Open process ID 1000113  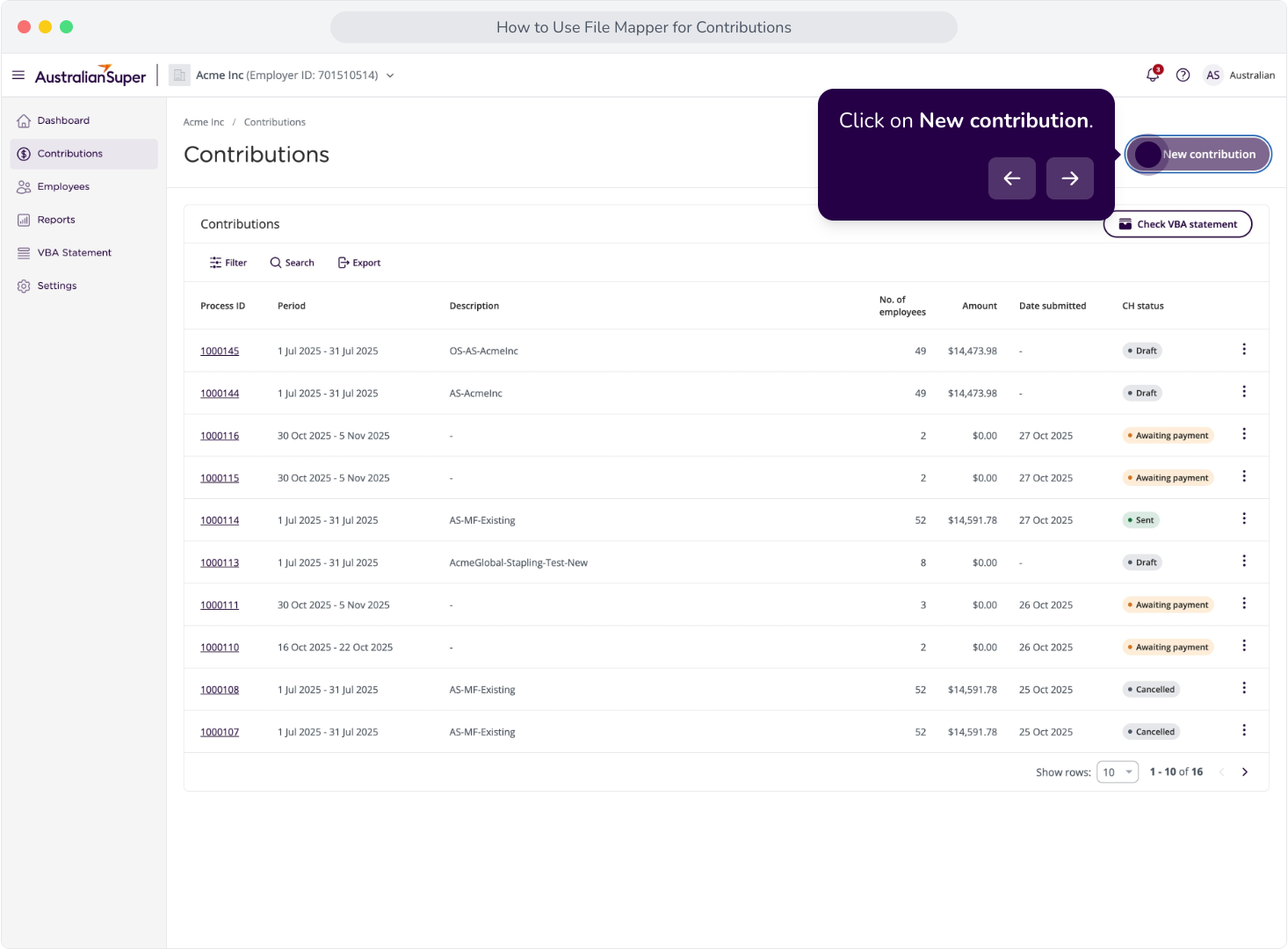[x=220, y=563]
